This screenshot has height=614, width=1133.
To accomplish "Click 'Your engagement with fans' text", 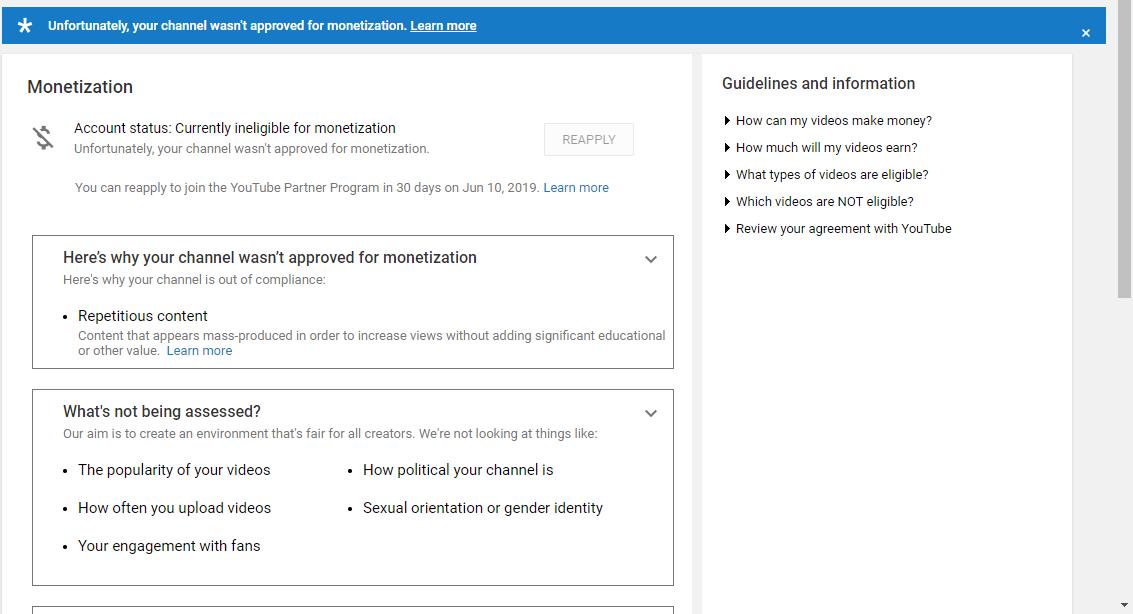I will click(169, 546).
